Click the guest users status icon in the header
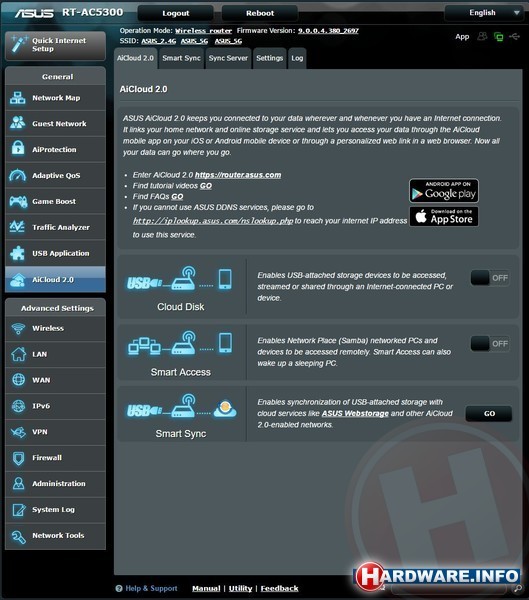 tap(482, 36)
